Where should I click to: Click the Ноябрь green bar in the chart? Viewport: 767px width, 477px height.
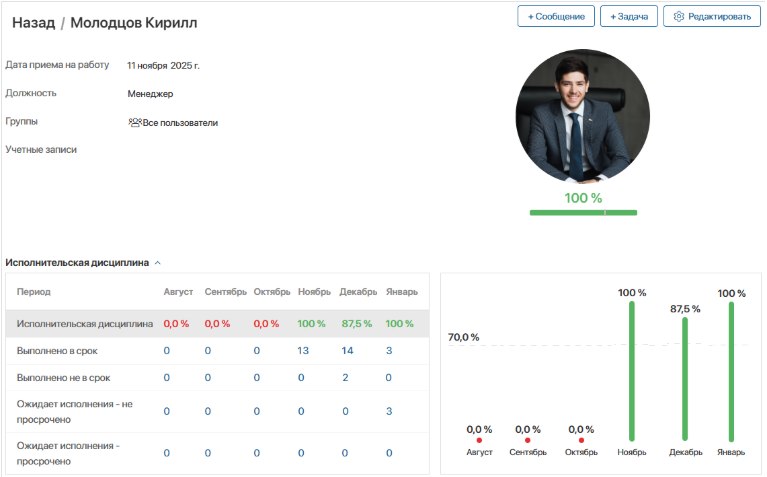[x=631, y=370]
